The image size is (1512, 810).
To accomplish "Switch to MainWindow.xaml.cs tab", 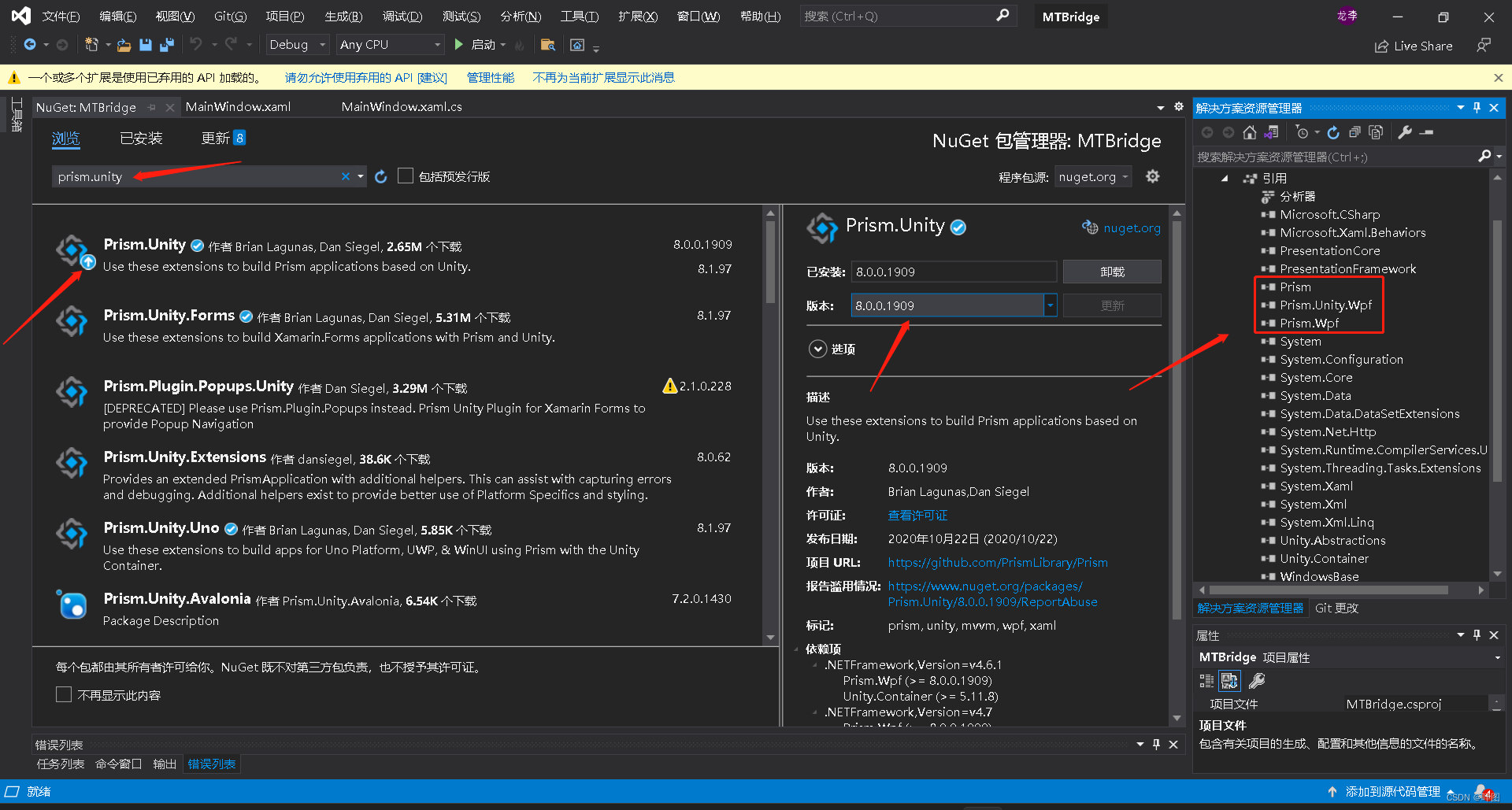I will 402,107.
